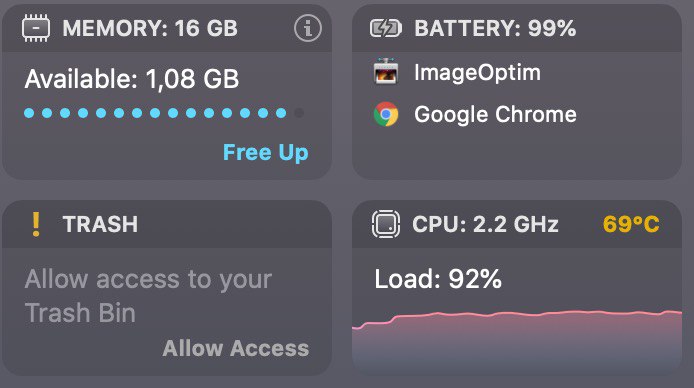Click the Available: 1,08 GB text
The image size is (694, 388).
132,79
